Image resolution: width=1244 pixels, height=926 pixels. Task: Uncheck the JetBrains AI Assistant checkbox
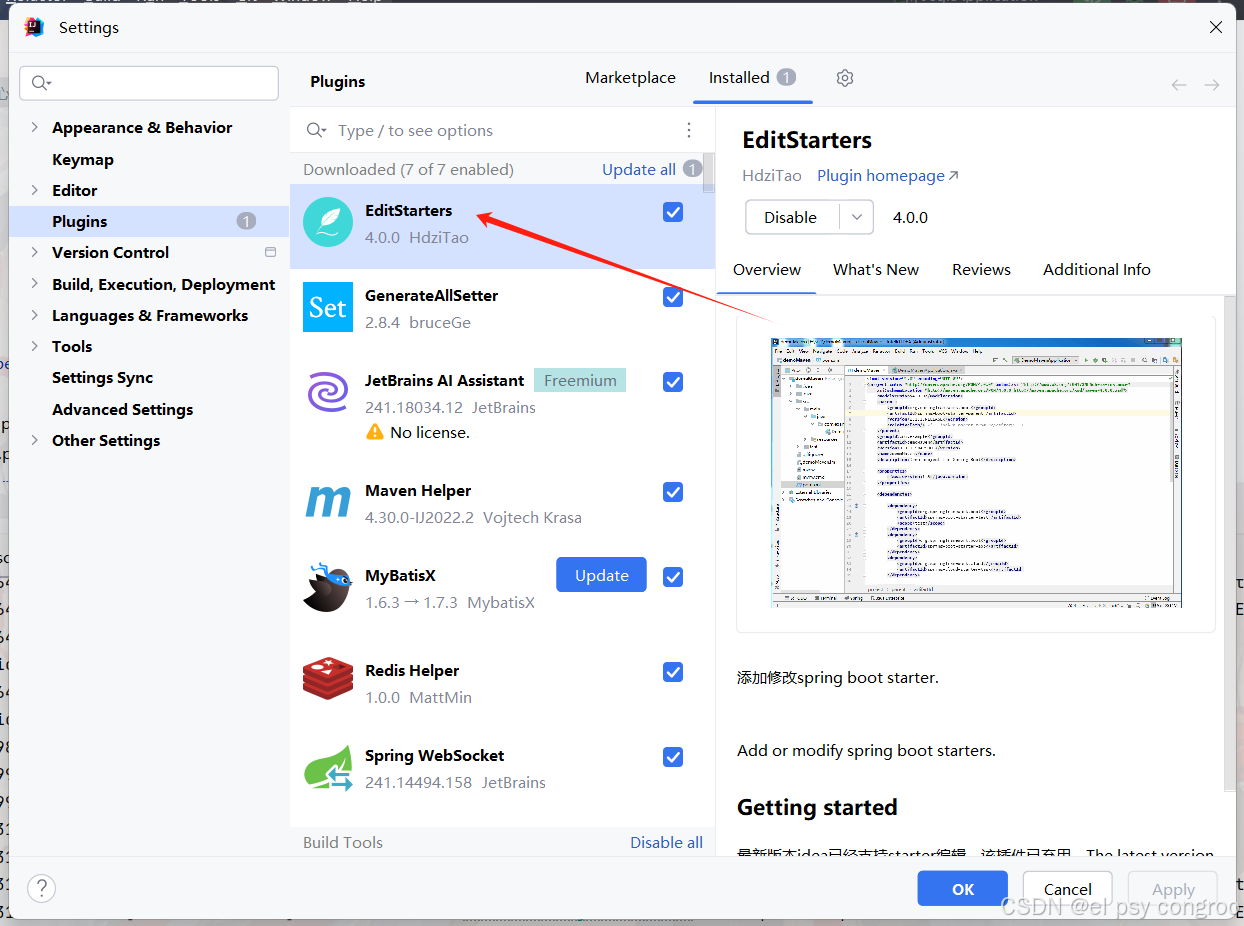click(x=673, y=382)
